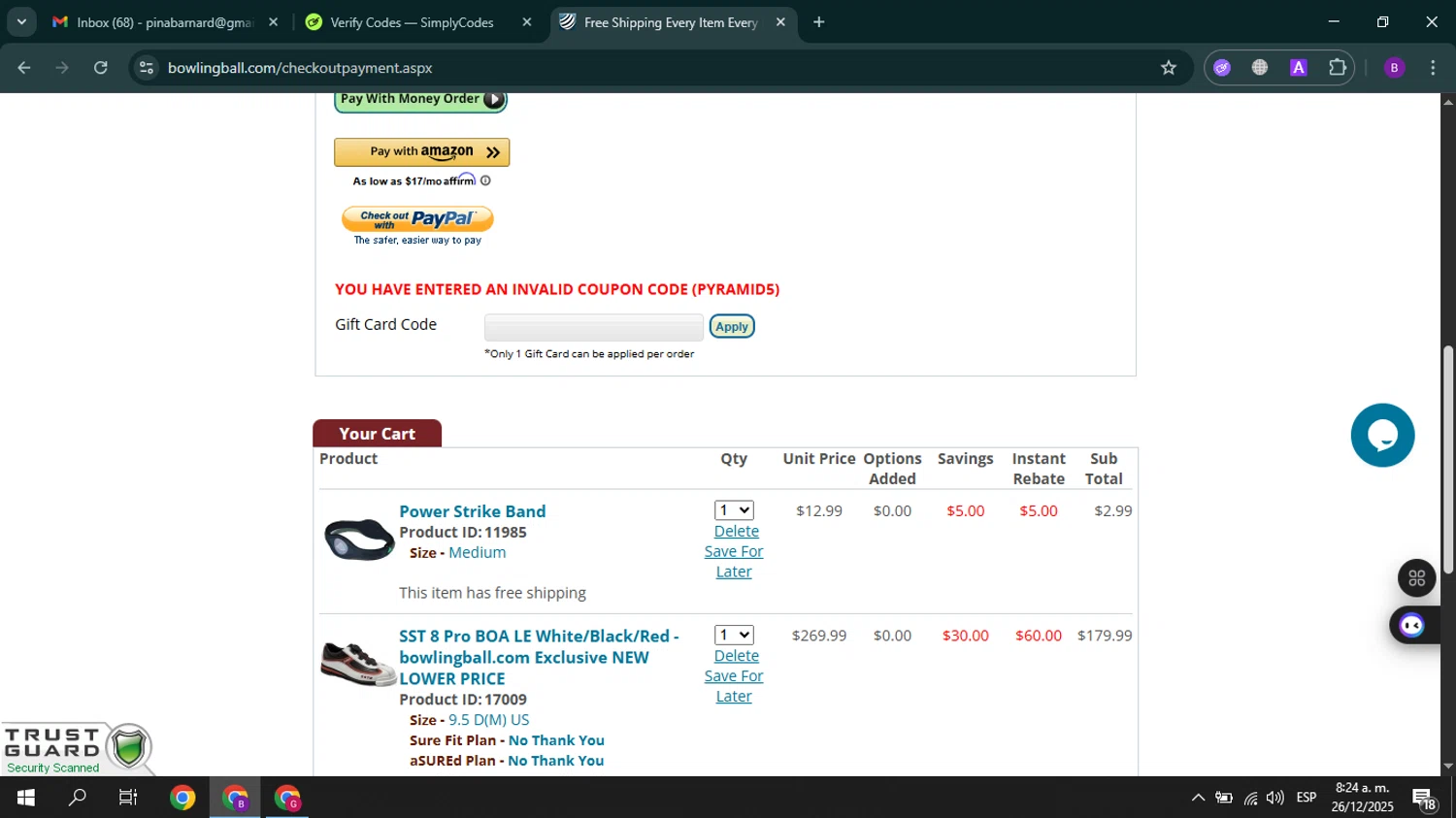
Task: Delete the SST 8 Pro shoes from cart
Action: [x=737, y=656]
